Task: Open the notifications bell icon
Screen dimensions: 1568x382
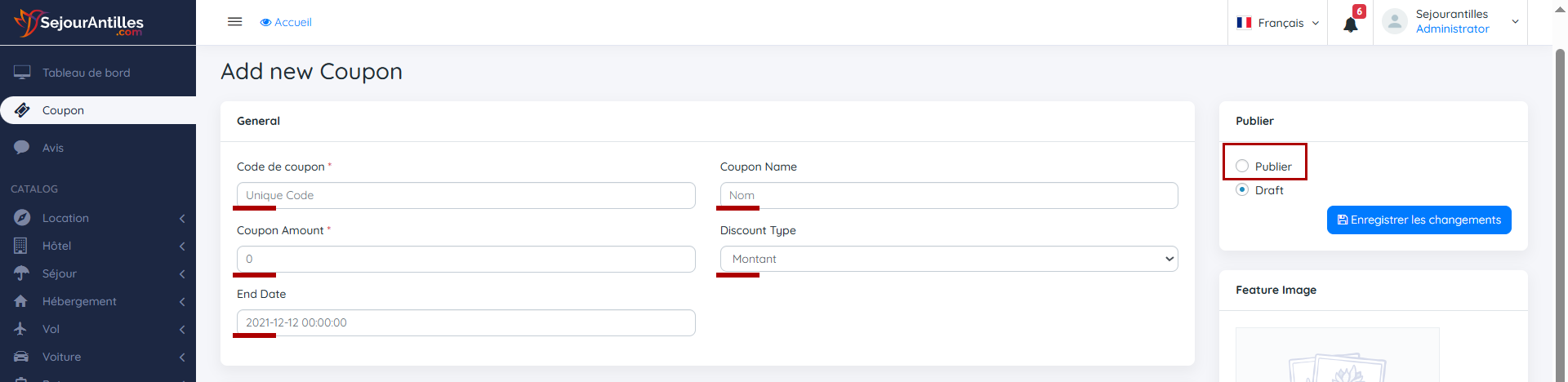Action: tap(1350, 24)
